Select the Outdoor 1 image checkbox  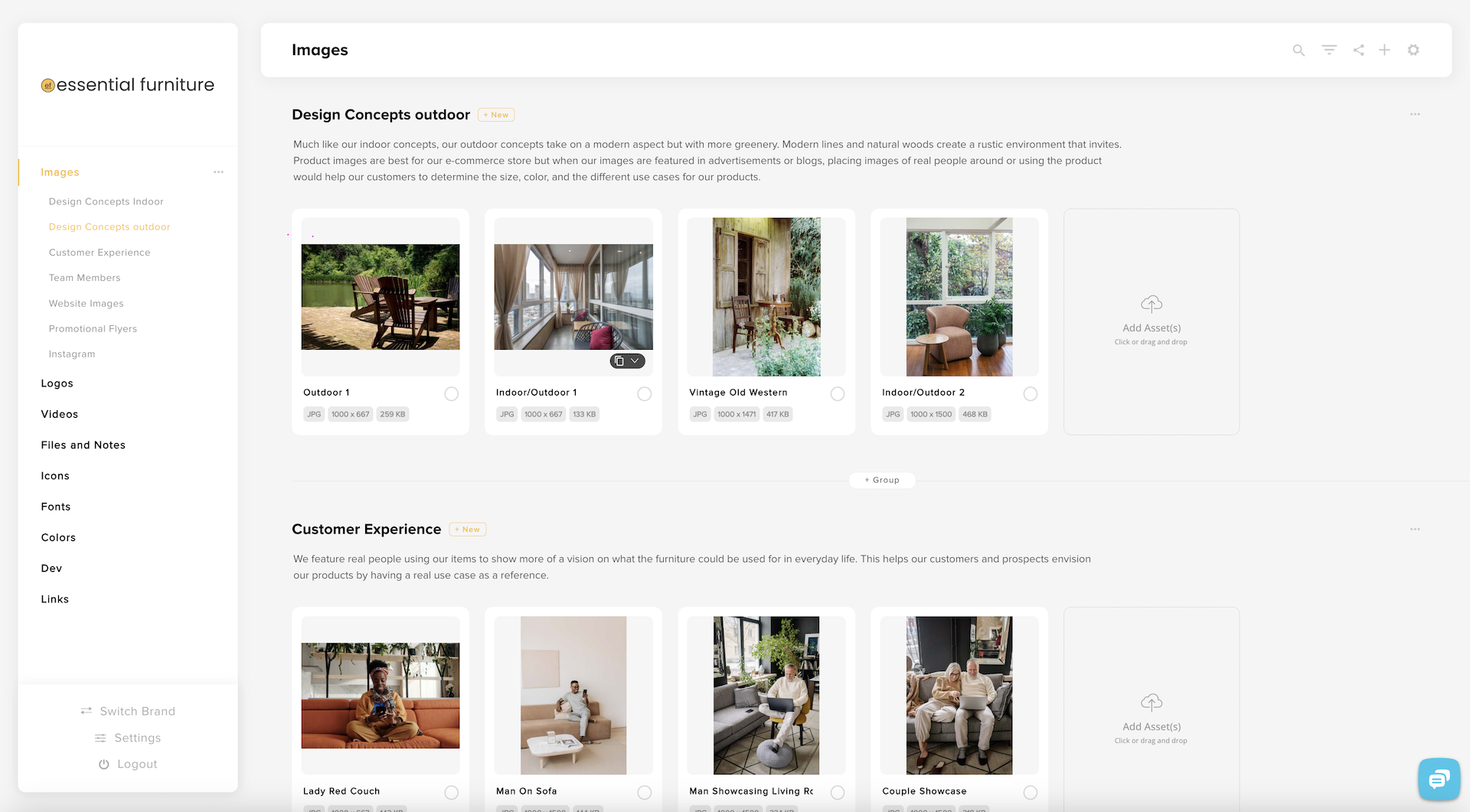click(x=451, y=393)
